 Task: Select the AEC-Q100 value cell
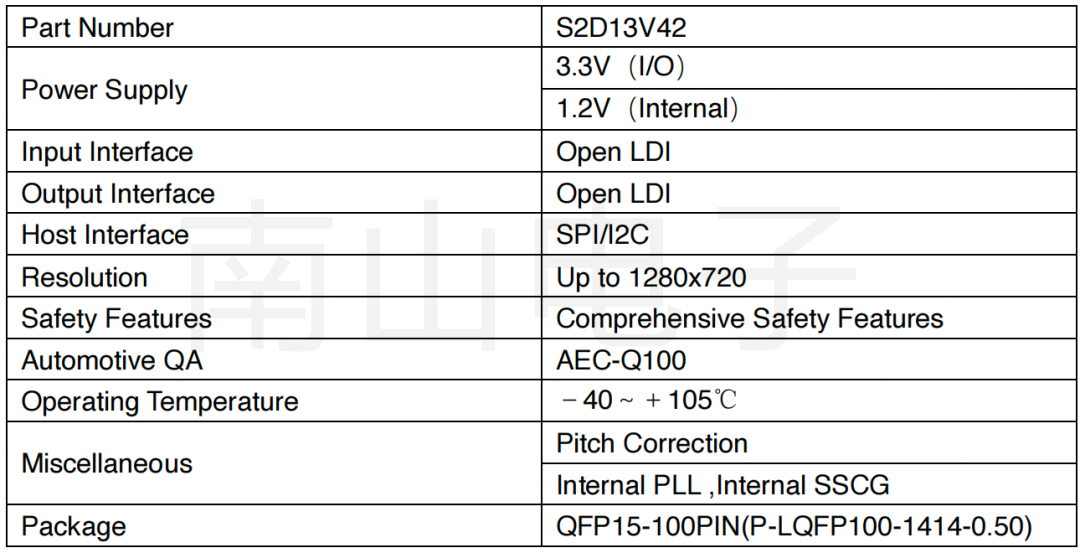point(621,360)
